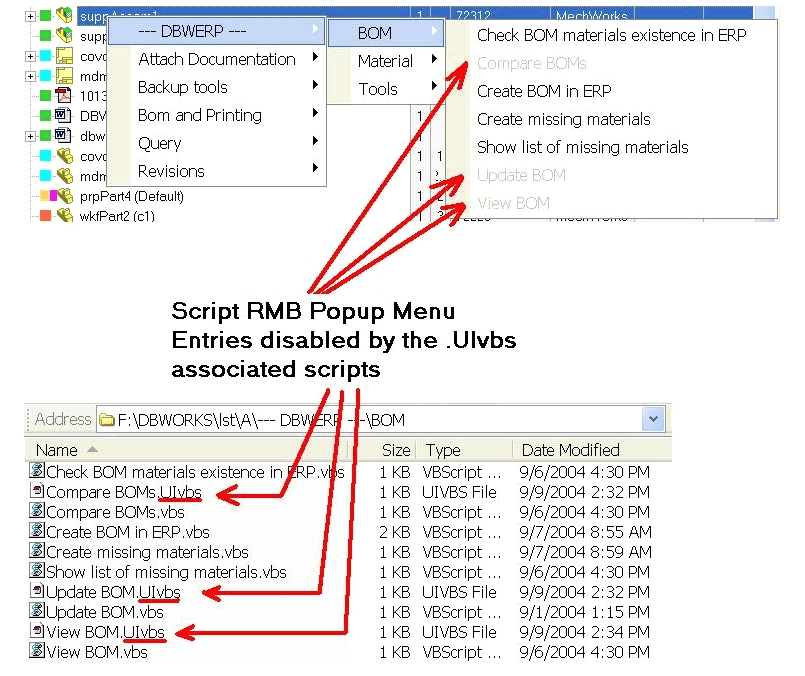The image size is (805, 676).
Task: Click the script icon of View BOM.vbs
Action: pyautogui.click(x=37, y=650)
